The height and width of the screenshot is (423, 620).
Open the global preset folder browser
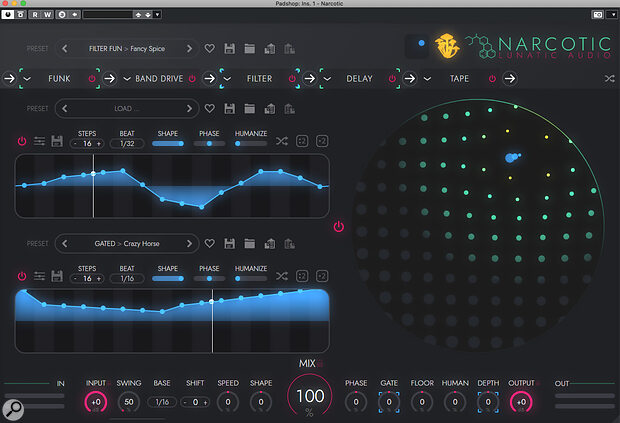[x=250, y=49]
